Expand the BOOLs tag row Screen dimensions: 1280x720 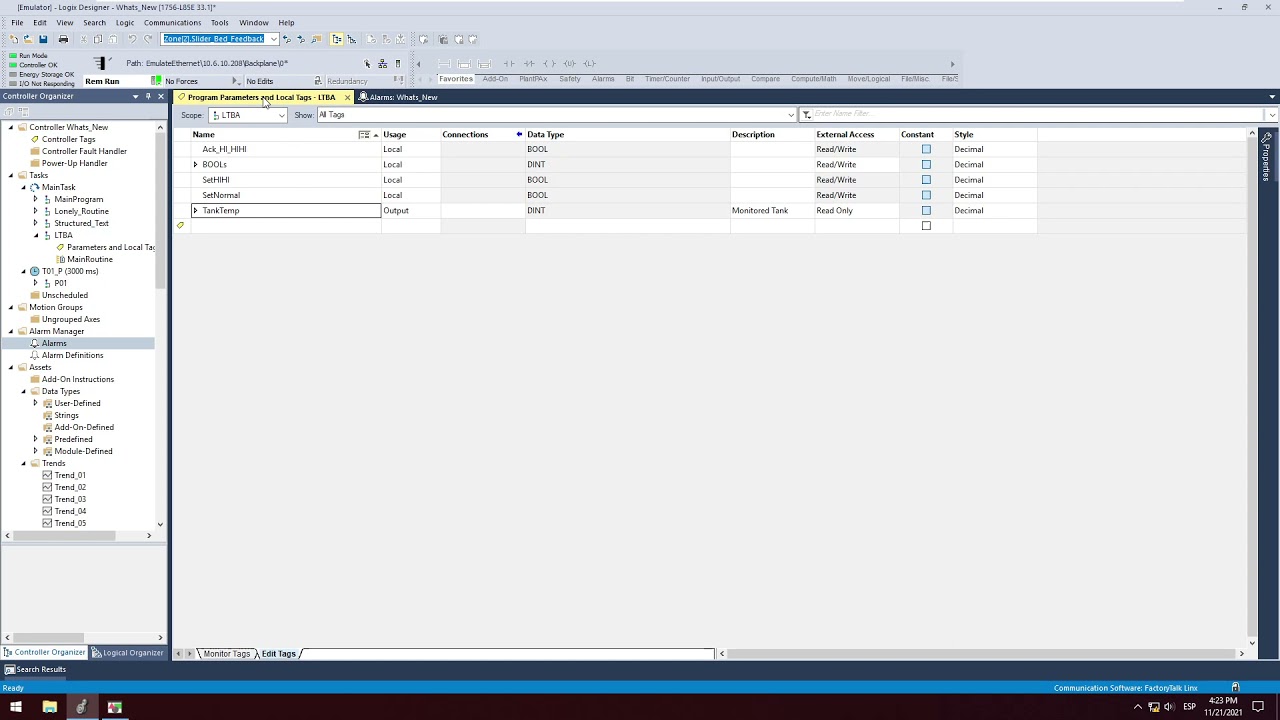[x=195, y=164]
